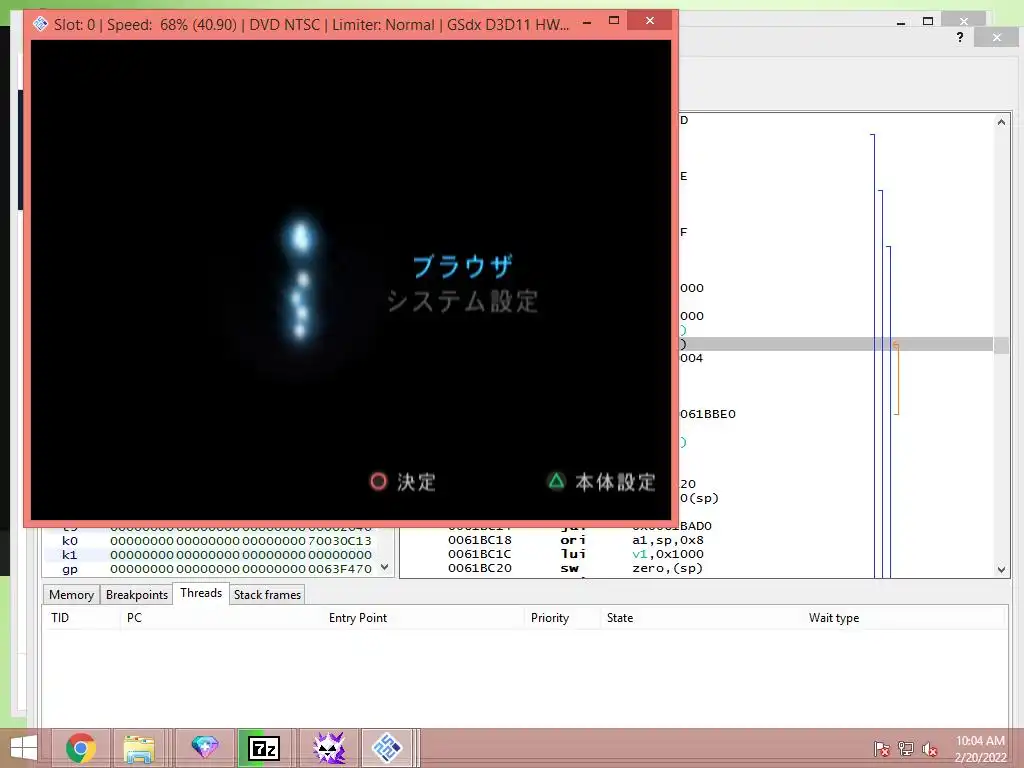1024x768 pixels.
Task: Select ブラウザ in the PS2 menu
Action: 462,266
